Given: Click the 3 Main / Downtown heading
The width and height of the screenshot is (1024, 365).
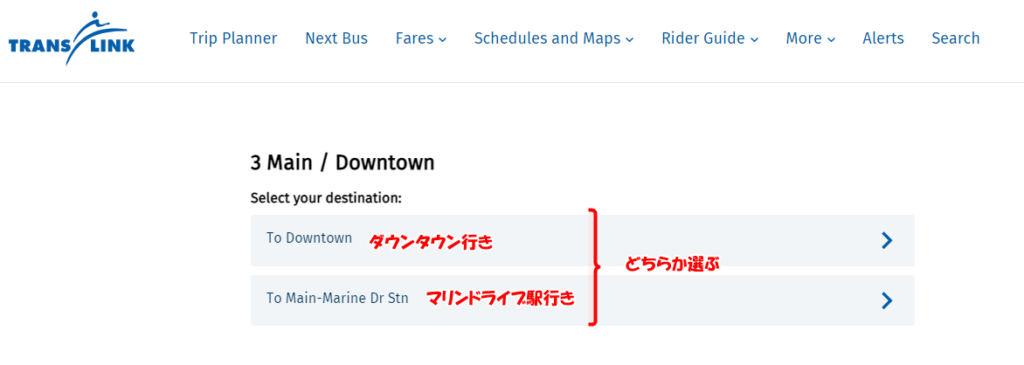Looking at the screenshot, I should pos(342,163).
